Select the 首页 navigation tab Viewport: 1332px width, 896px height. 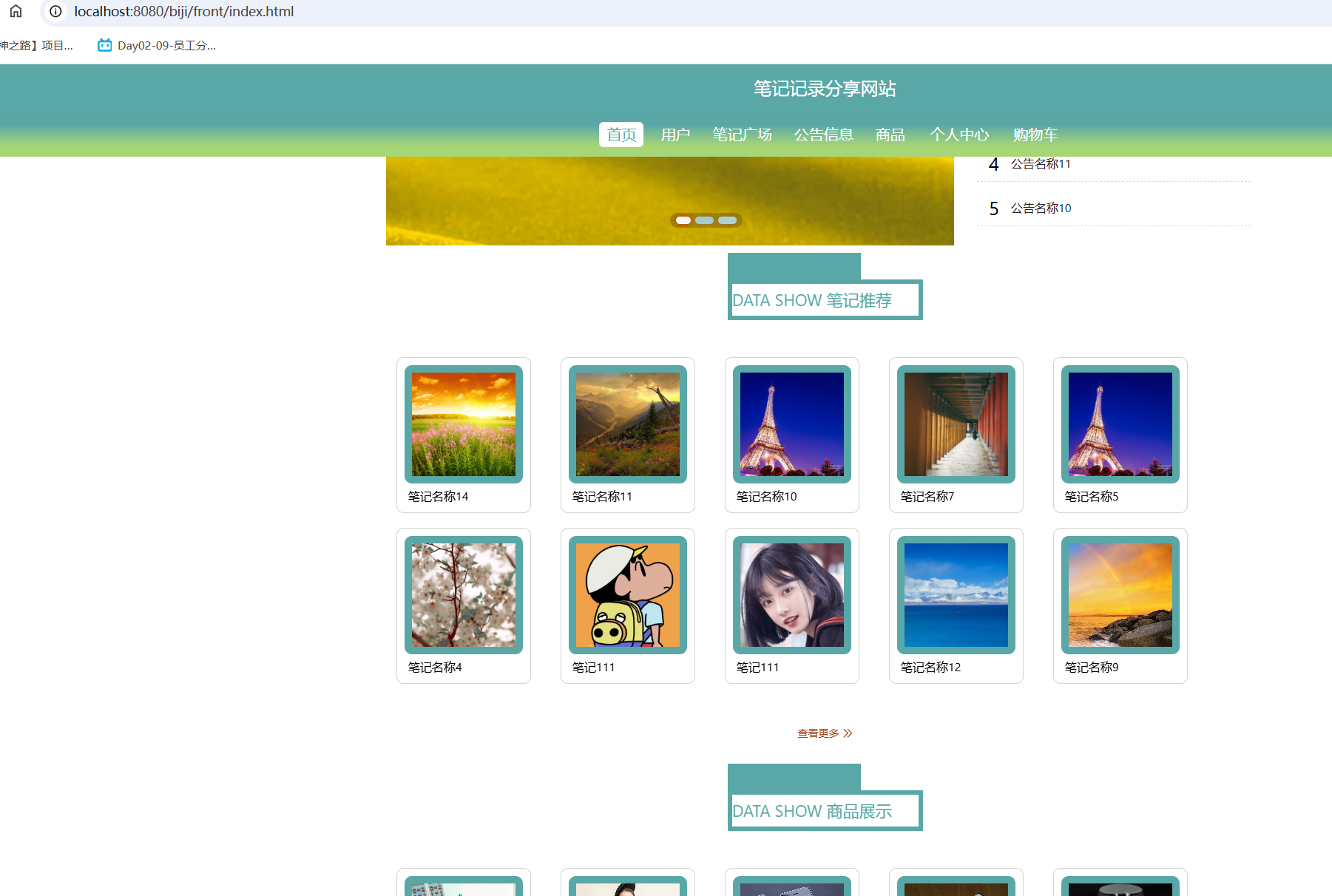point(621,135)
